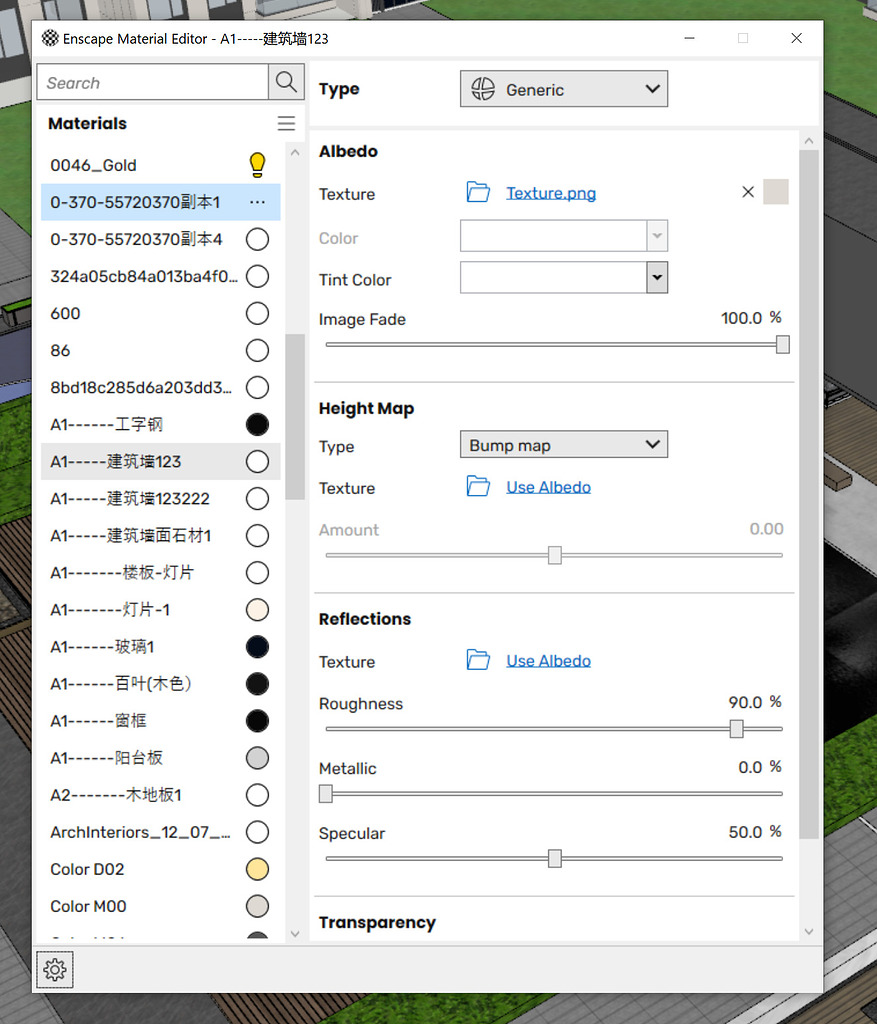Click the Albedo texture folder icon
877x1024 pixels.
coord(478,193)
